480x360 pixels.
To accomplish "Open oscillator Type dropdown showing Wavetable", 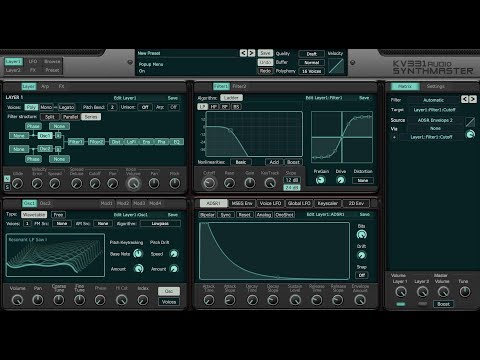I will click(x=34, y=215).
